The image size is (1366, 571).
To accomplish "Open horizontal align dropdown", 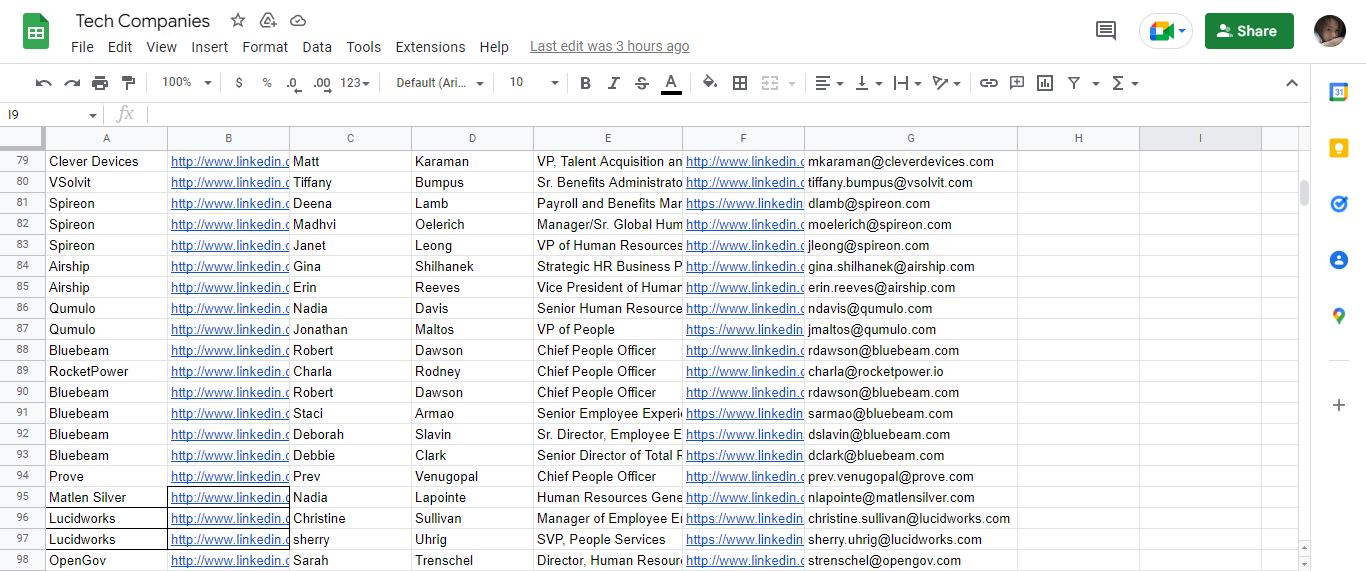I will tap(829, 83).
